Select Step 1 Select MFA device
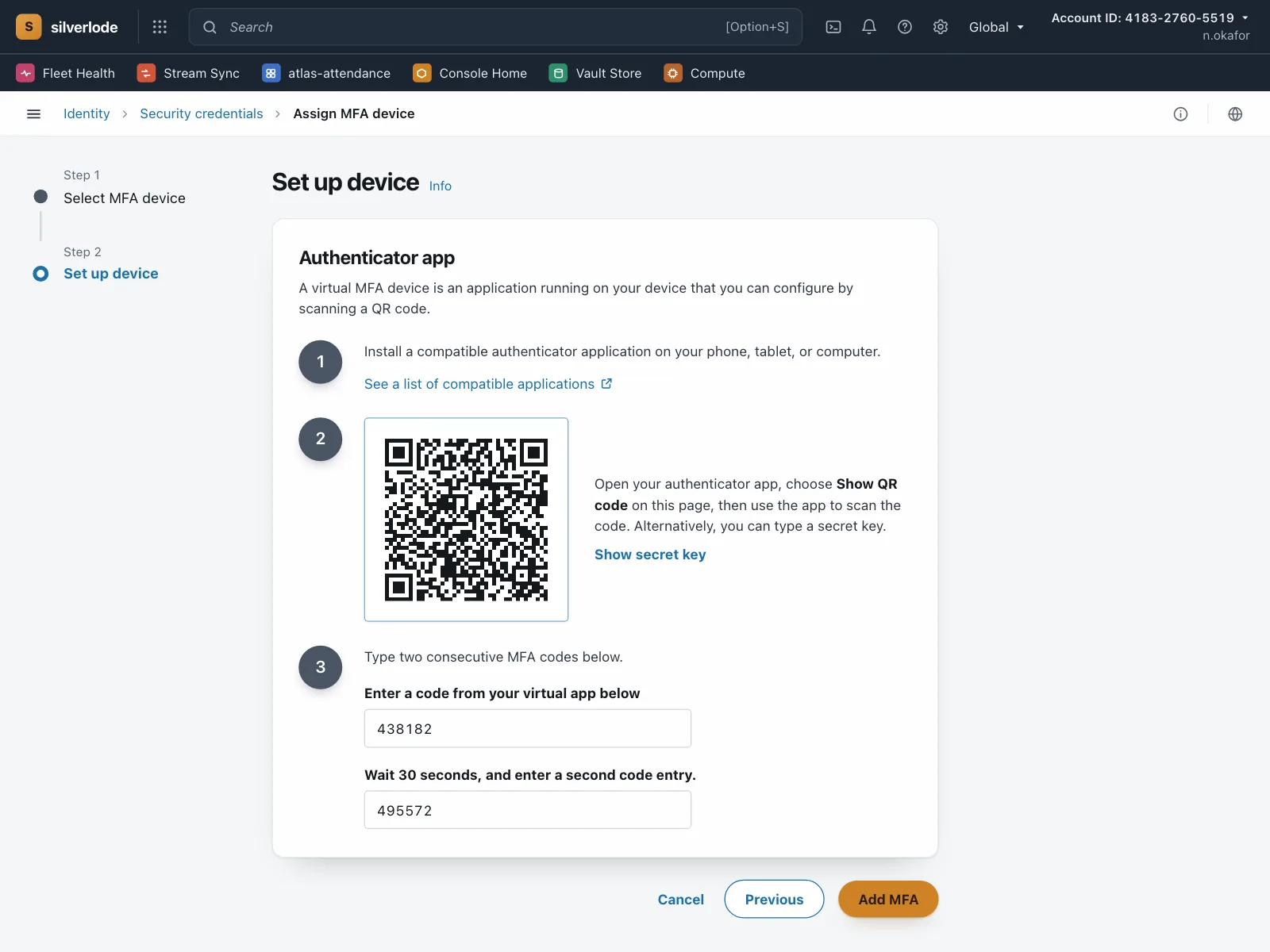Viewport: 1270px width, 952px height. 125,198
